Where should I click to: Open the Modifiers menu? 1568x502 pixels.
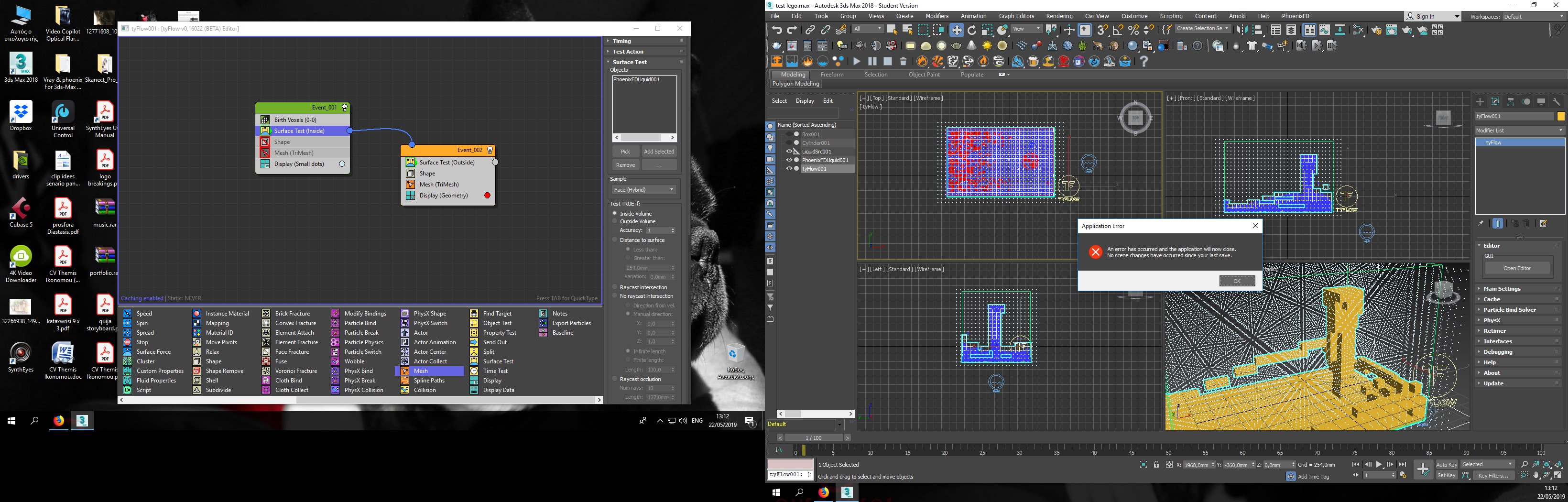pos(937,16)
